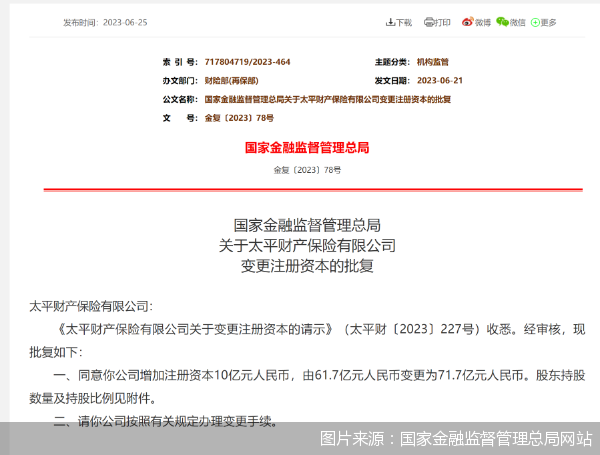The height and width of the screenshot is (455, 600).
Task: Open the green plus 更多 icon
Action: coord(535,23)
